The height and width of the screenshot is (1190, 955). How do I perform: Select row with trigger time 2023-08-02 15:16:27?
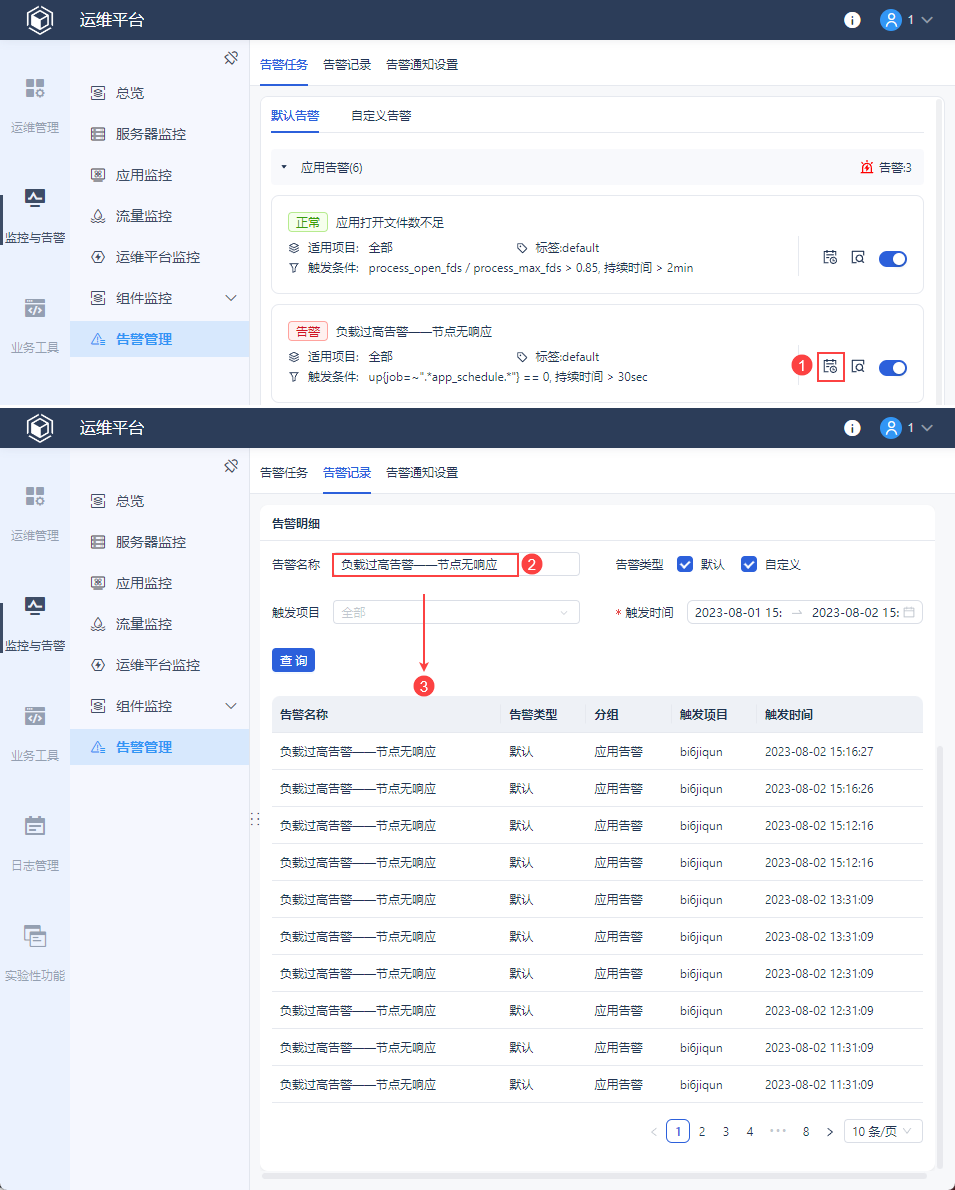point(597,751)
